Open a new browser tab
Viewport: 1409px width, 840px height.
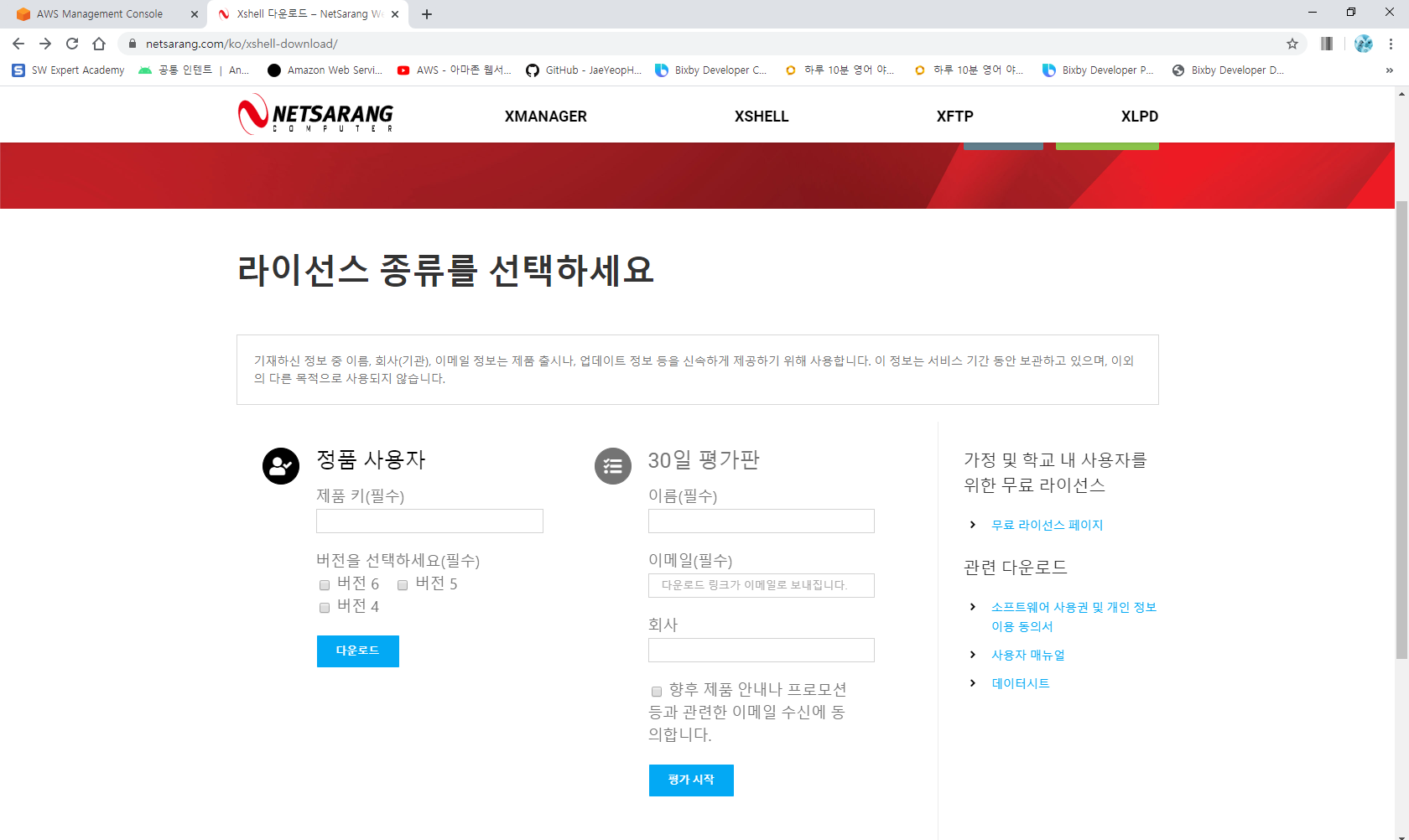427,14
